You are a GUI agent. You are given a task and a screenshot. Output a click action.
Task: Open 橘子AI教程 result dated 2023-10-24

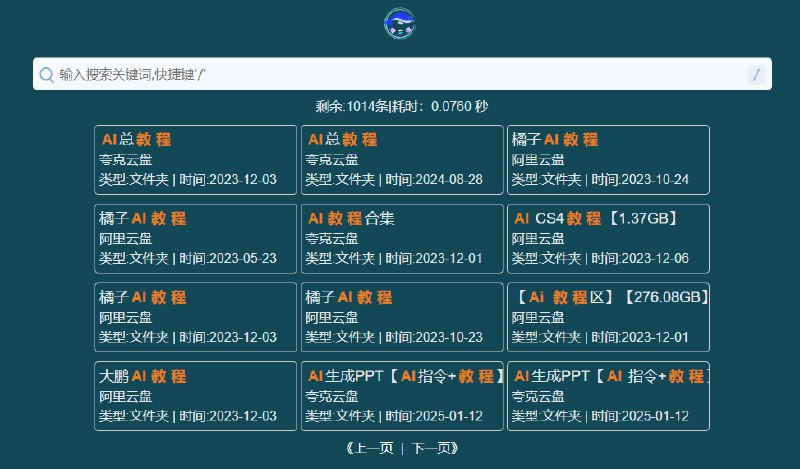pyautogui.click(x=608, y=159)
